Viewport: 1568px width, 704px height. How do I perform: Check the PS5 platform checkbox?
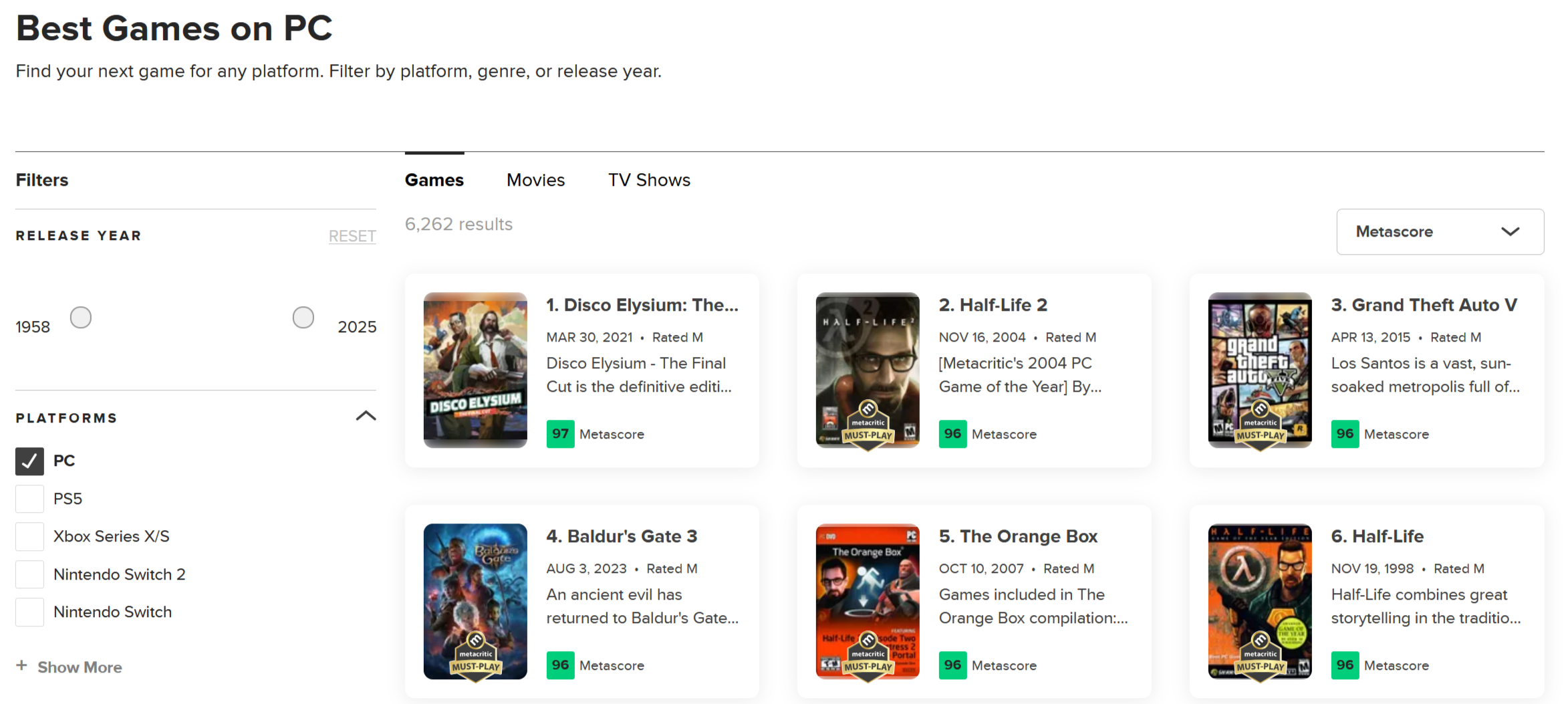pyautogui.click(x=29, y=499)
